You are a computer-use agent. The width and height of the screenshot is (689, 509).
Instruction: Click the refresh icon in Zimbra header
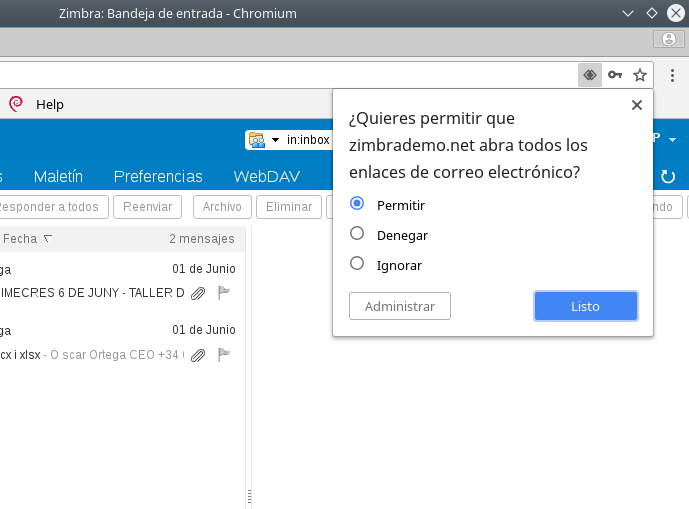tap(668, 177)
